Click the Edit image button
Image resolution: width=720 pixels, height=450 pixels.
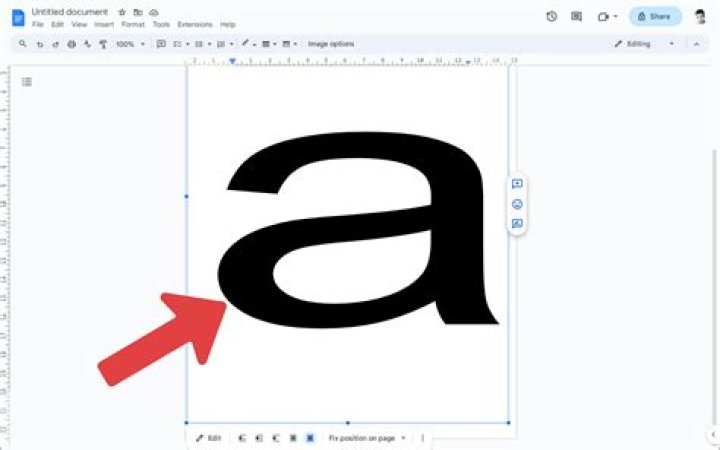pos(208,438)
